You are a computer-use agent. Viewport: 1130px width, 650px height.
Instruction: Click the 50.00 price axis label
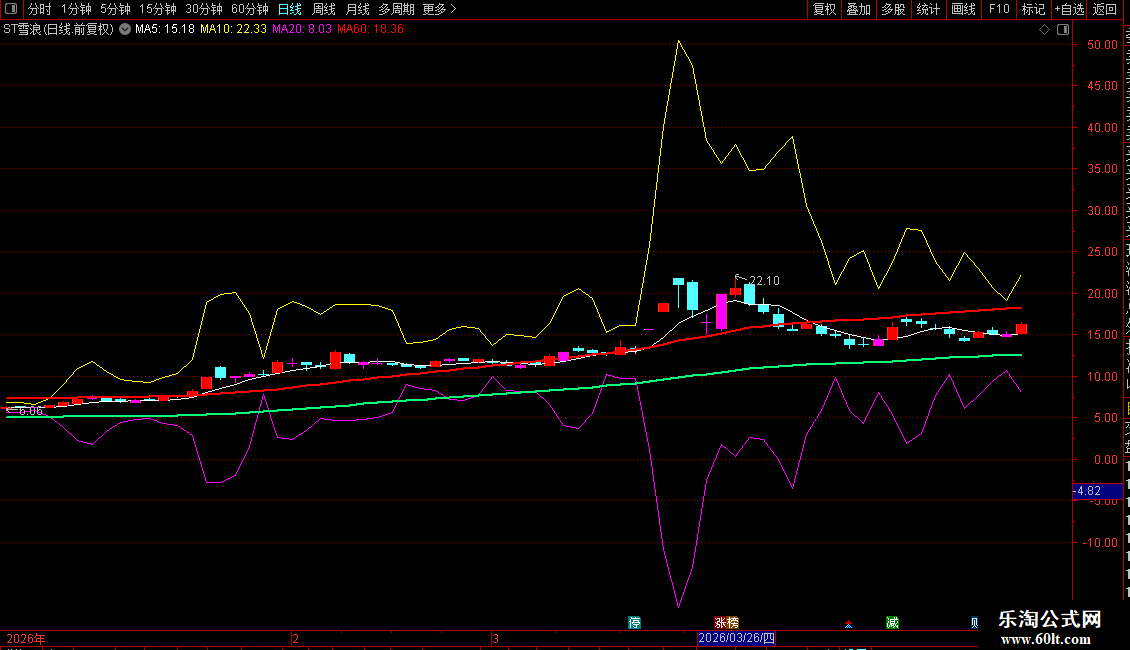click(1102, 45)
